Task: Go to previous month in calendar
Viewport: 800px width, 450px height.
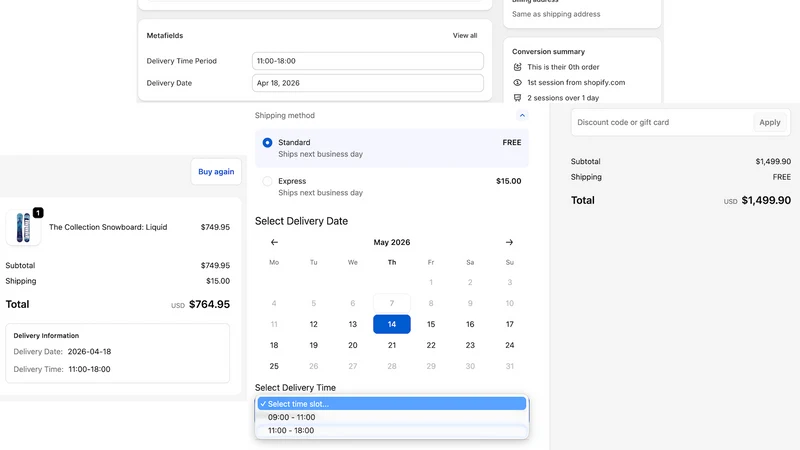Action: [274, 242]
